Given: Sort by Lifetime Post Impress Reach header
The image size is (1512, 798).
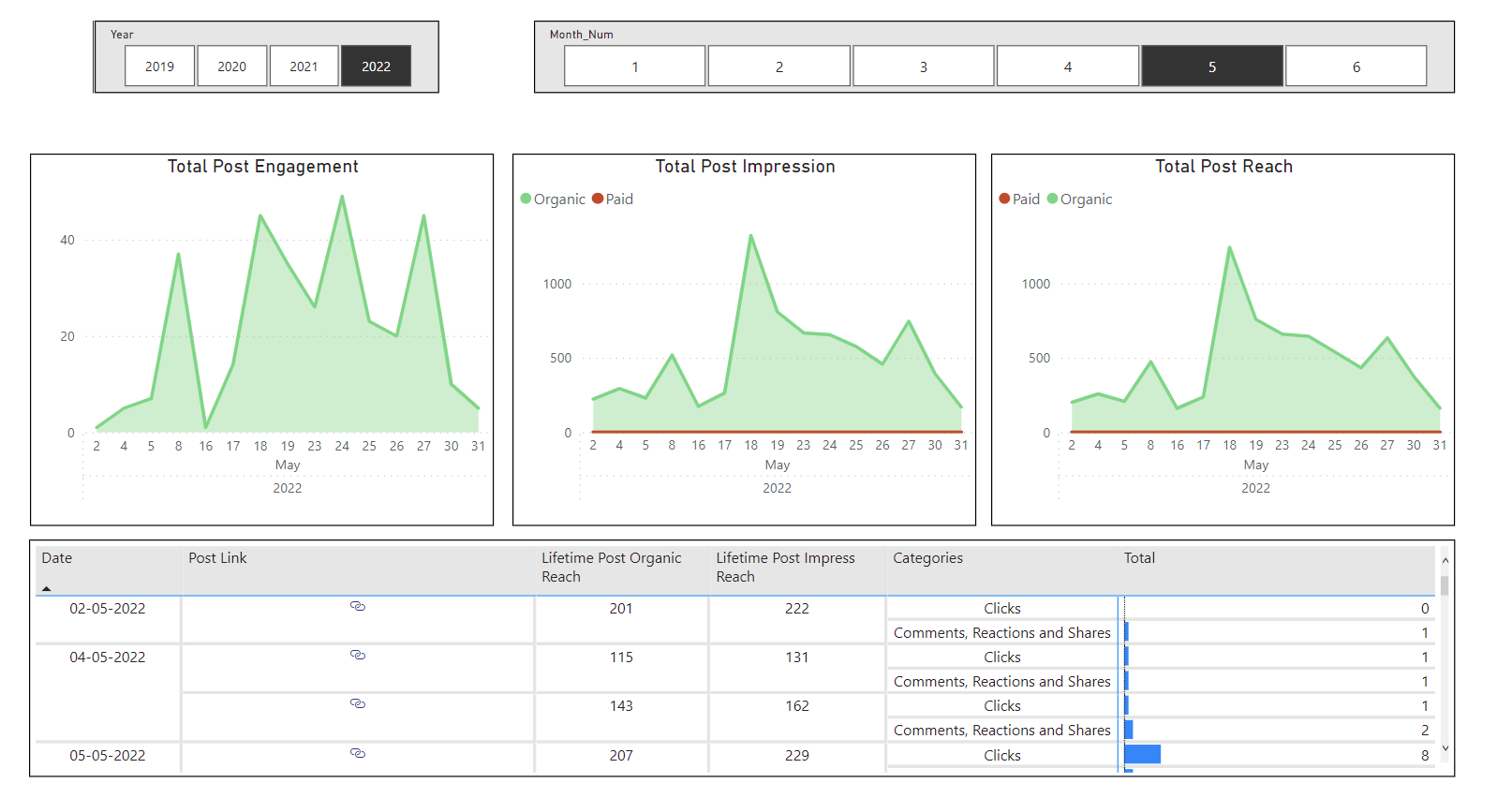Looking at the screenshot, I should click(785, 568).
